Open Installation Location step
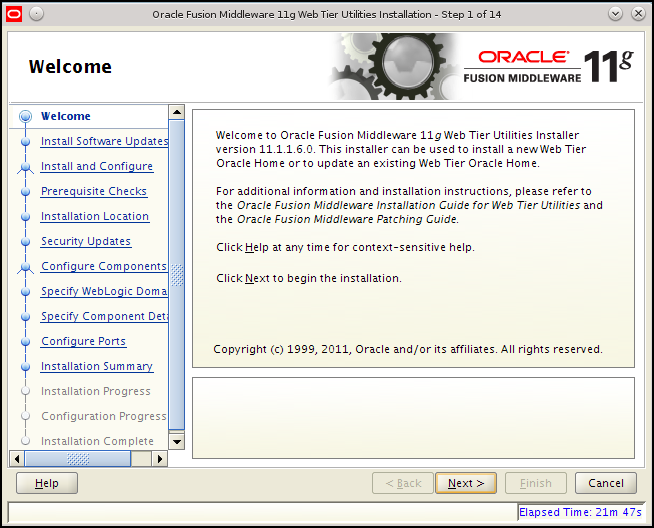654x528 pixels. 95,216
